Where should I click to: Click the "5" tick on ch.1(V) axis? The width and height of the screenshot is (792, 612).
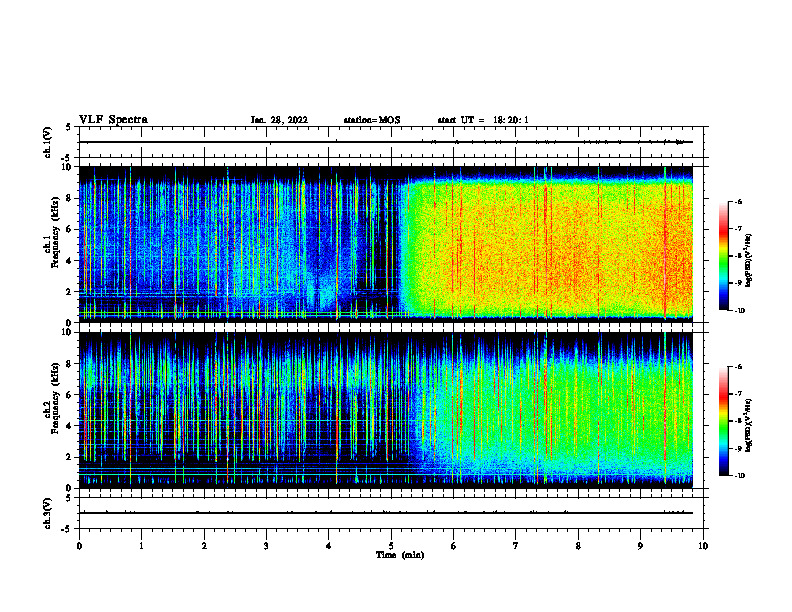click(x=69, y=127)
